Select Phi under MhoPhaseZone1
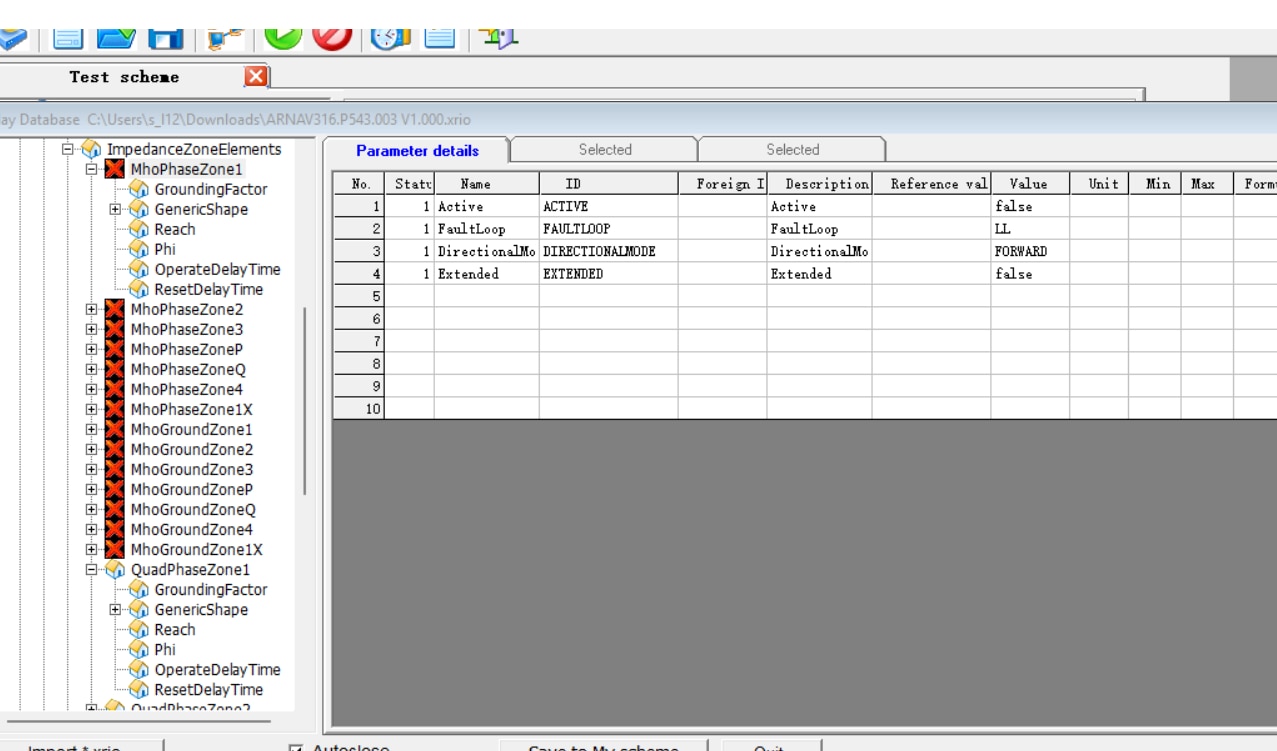The image size is (1277, 751). (165, 249)
